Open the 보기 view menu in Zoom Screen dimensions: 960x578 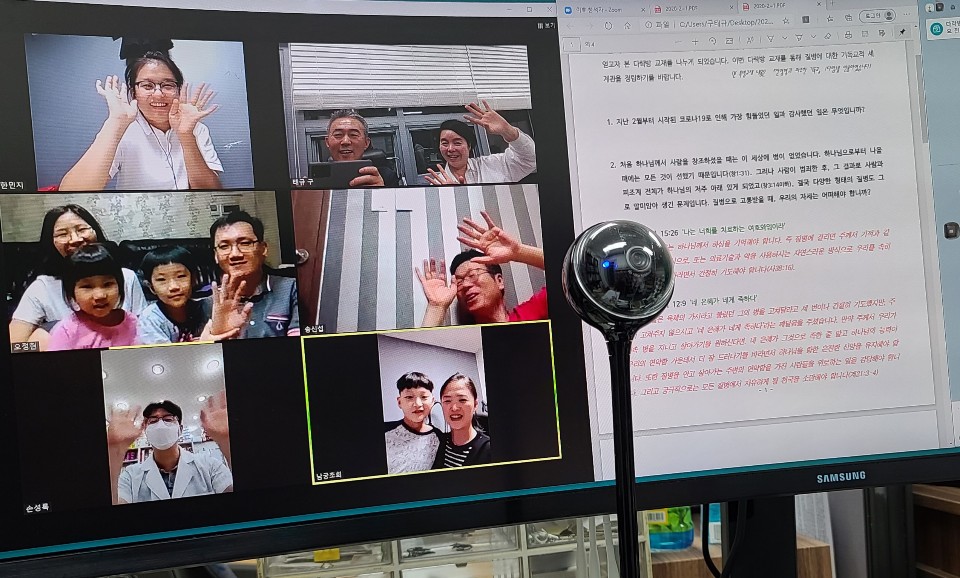[x=546, y=26]
